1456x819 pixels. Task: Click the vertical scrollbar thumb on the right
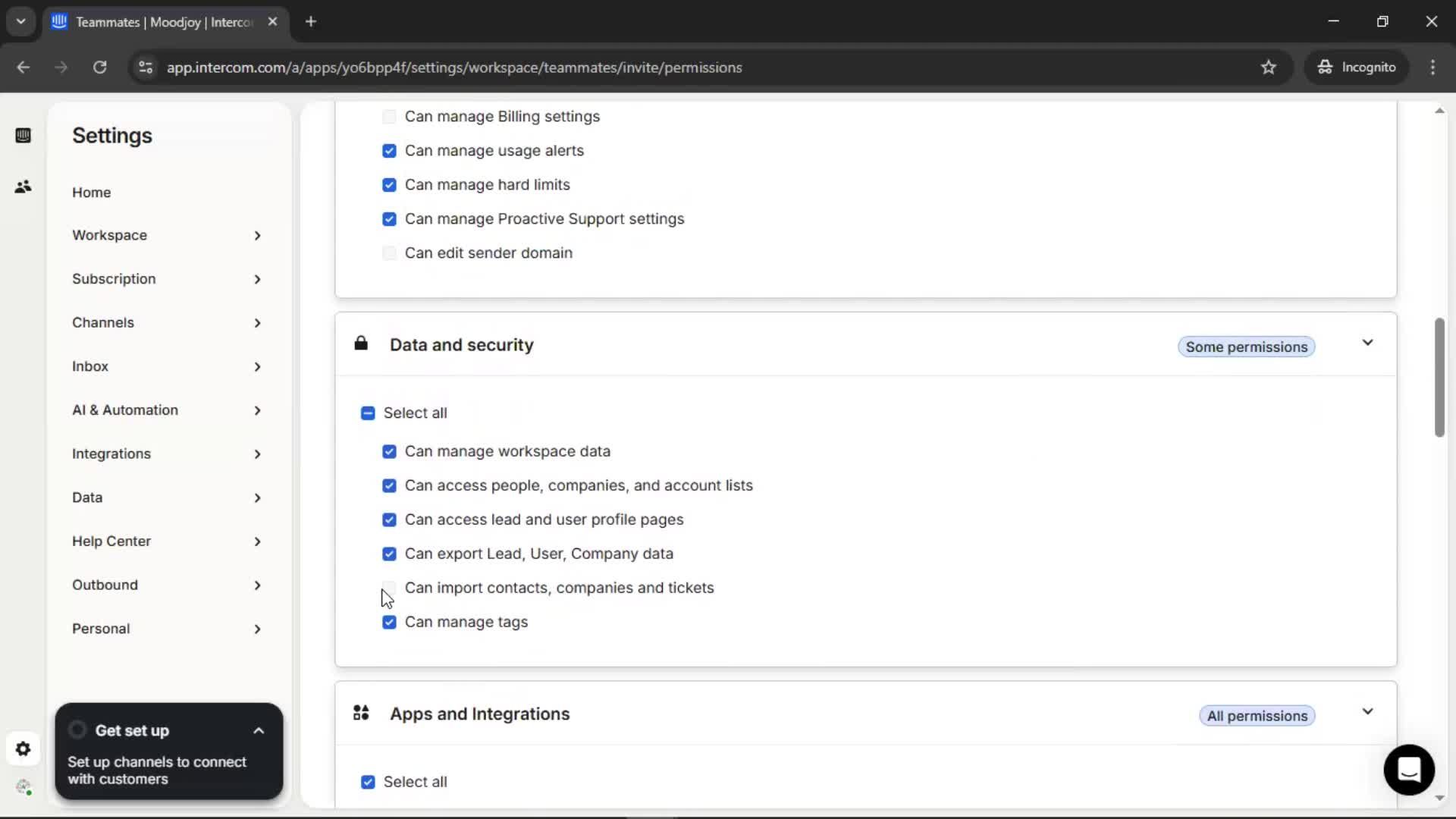coord(1439,378)
